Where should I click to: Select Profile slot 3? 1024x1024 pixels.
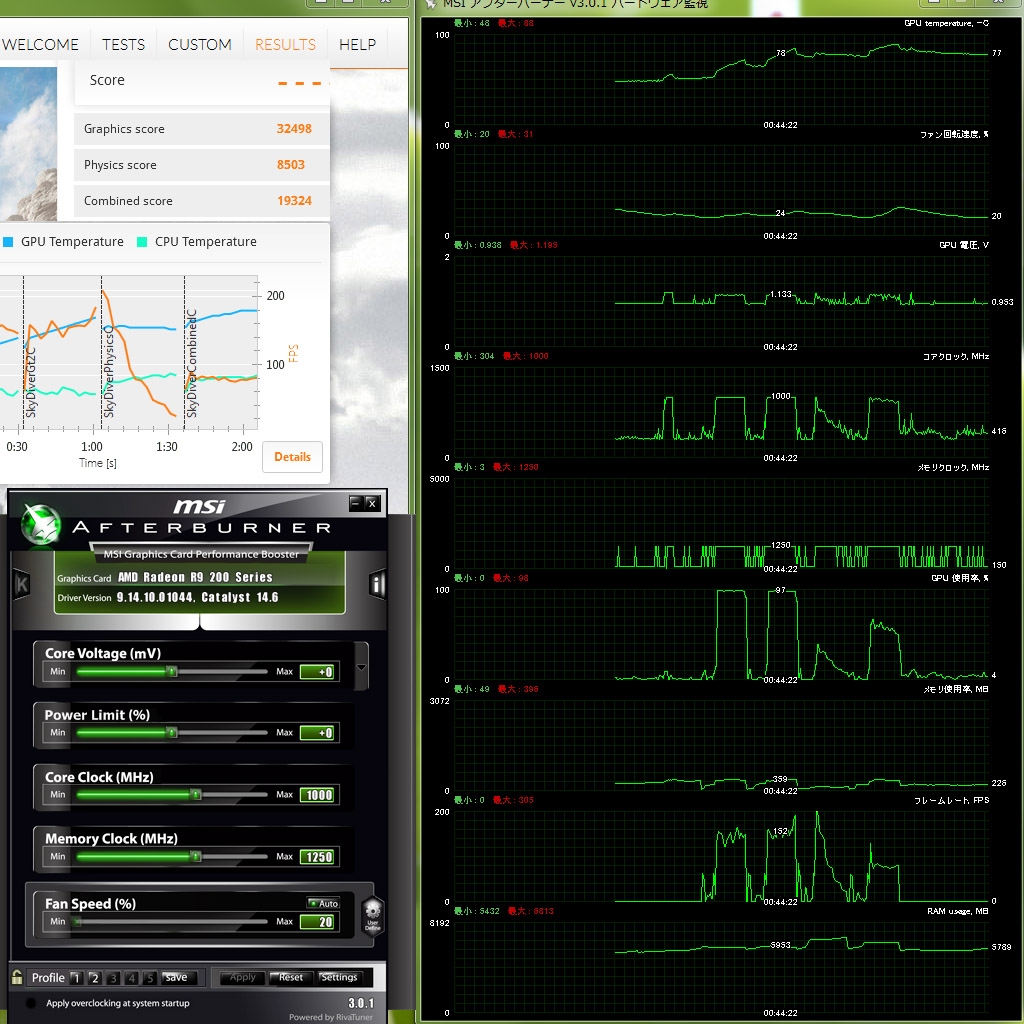point(113,978)
